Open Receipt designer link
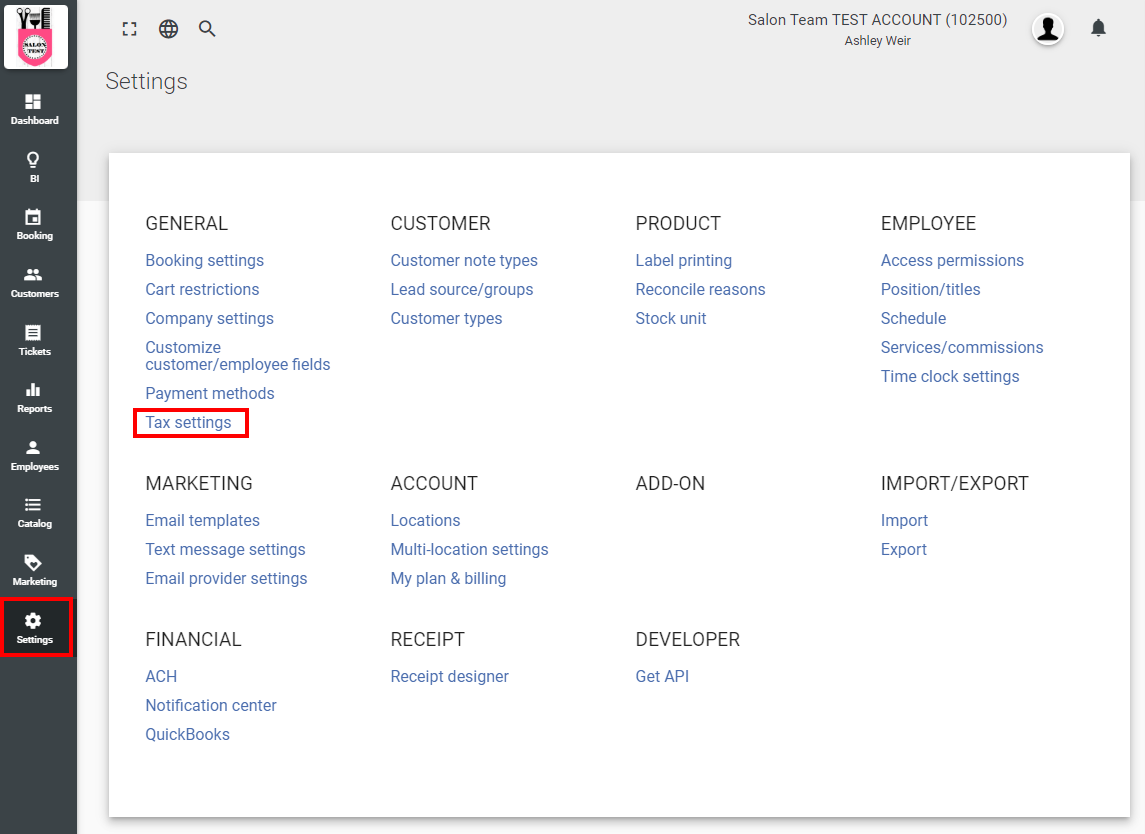 (449, 677)
